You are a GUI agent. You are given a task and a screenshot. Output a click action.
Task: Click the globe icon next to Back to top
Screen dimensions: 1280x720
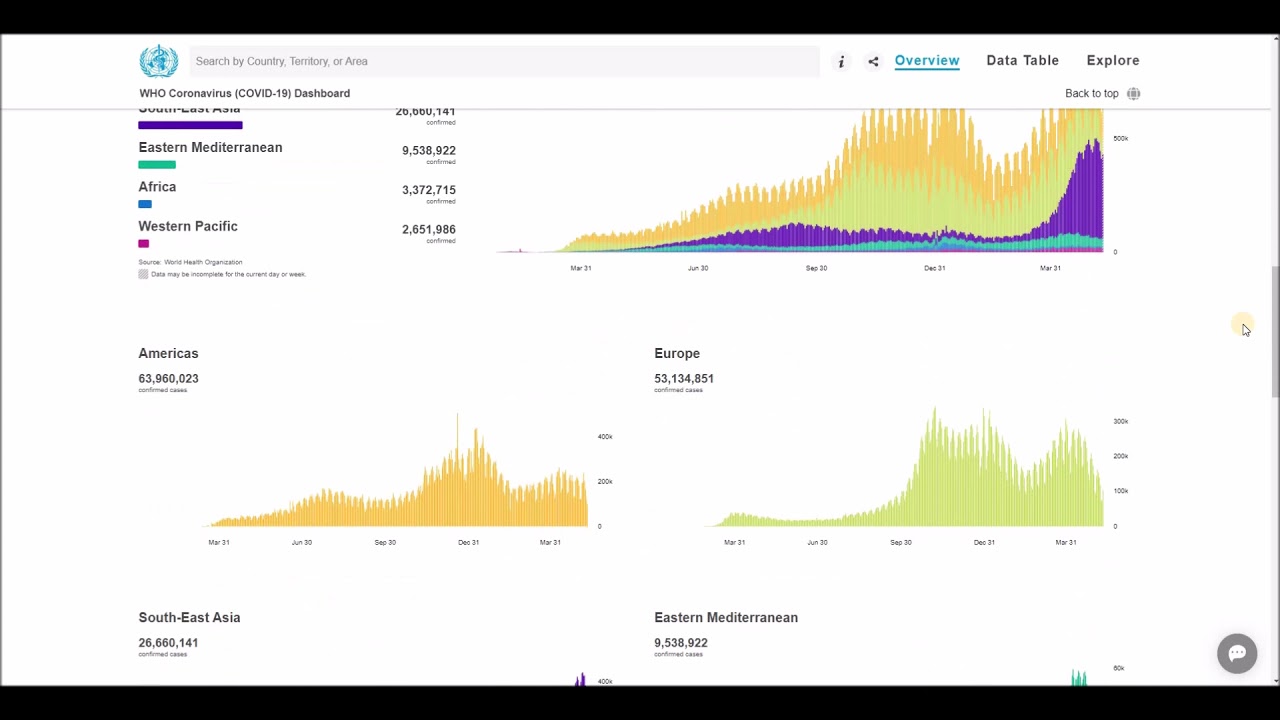tap(1133, 93)
